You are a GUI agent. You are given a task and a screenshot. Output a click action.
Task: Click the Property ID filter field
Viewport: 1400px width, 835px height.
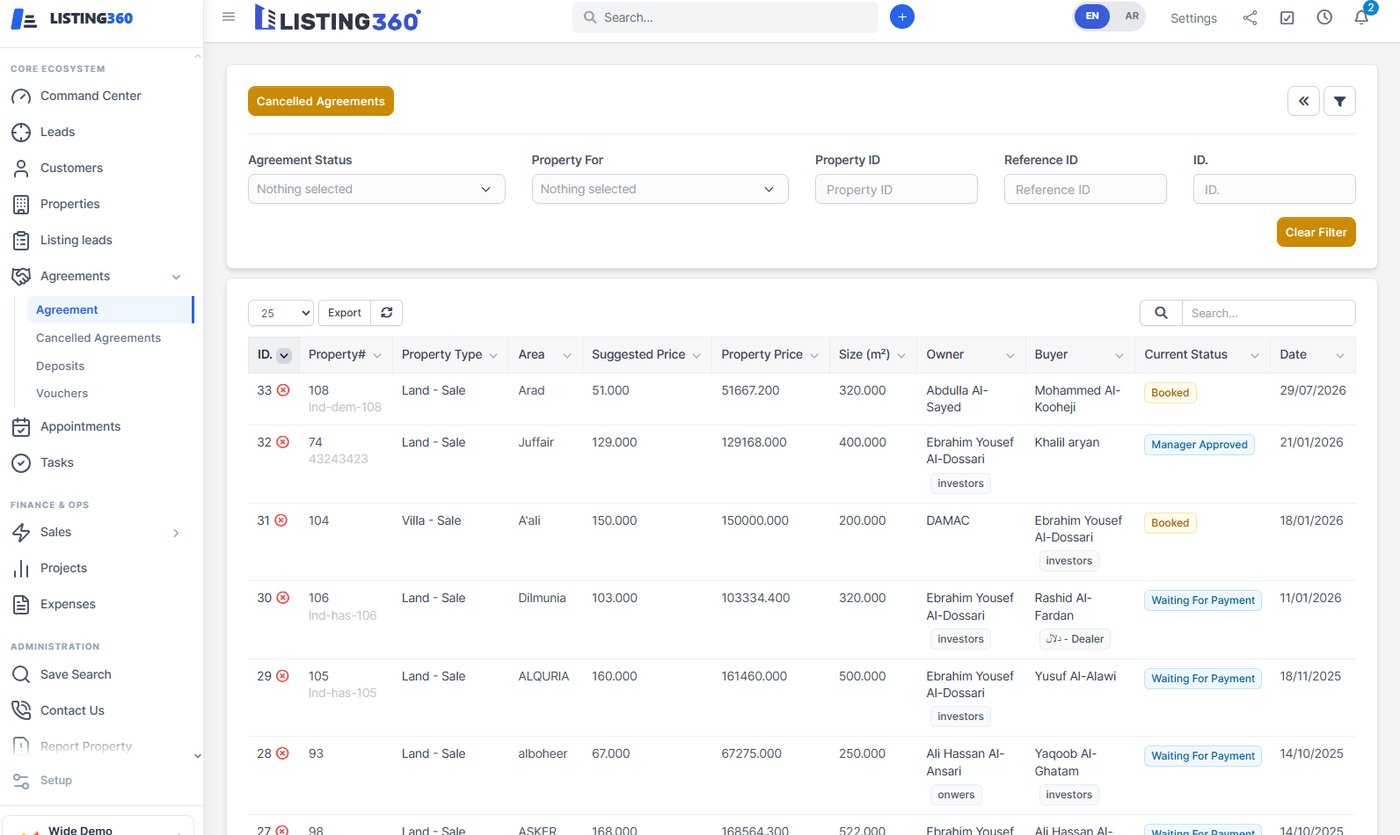[896, 189]
